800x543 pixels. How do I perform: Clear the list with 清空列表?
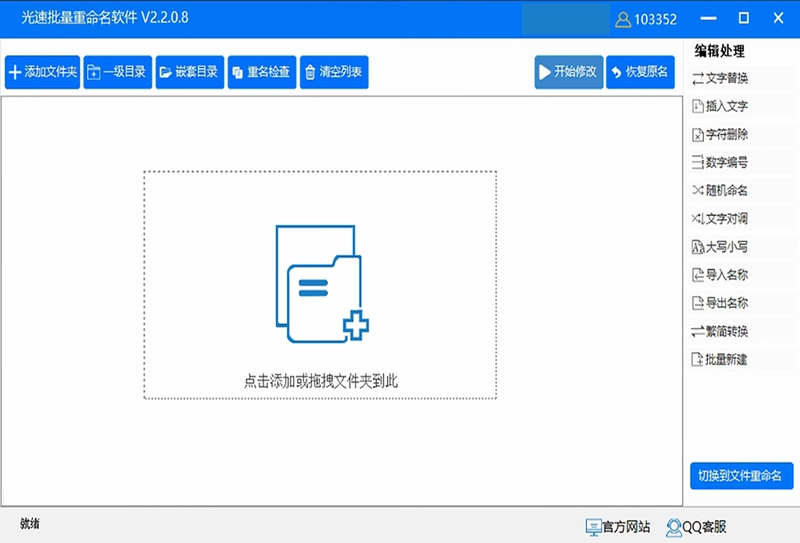334,72
